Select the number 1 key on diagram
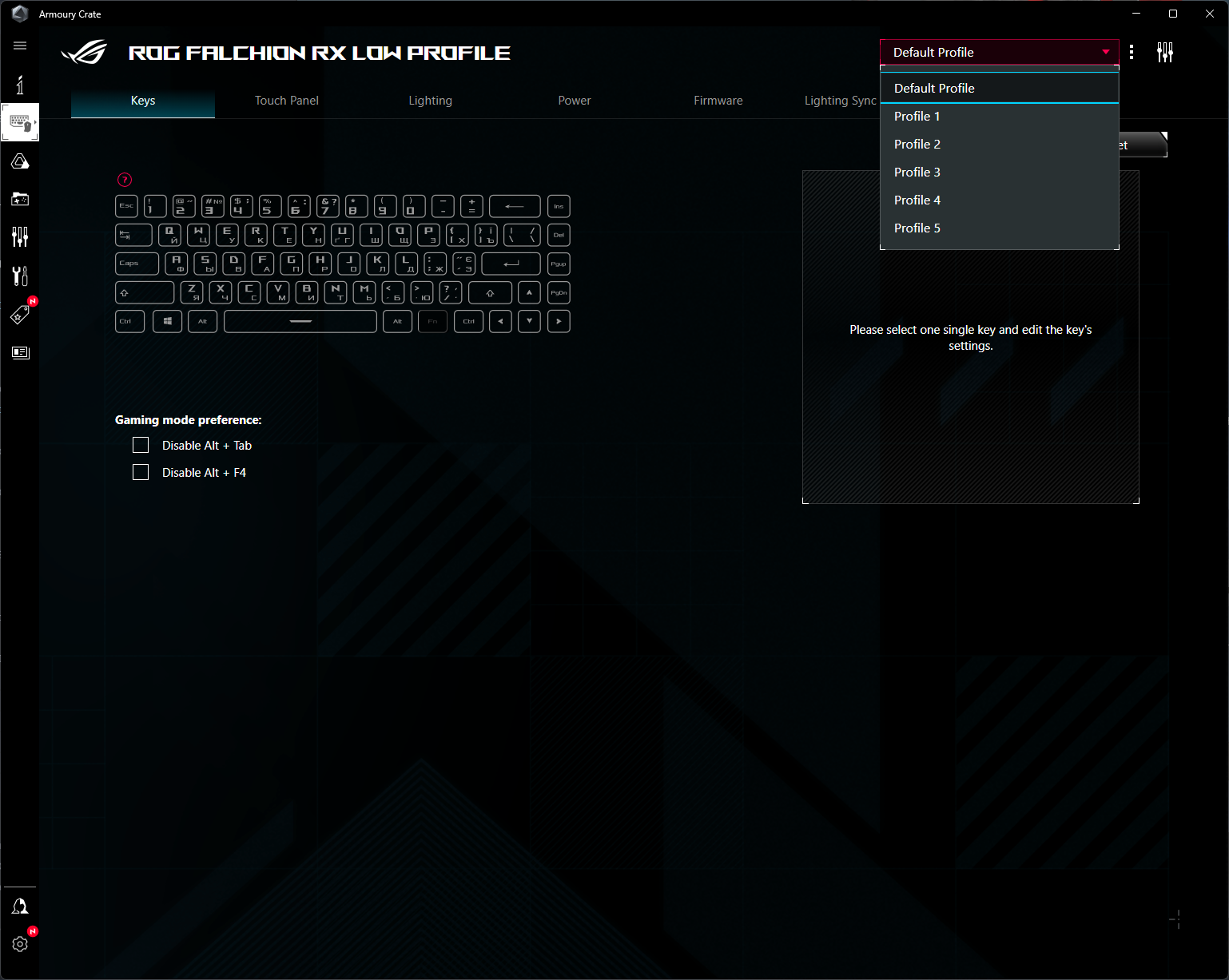 (155, 206)
